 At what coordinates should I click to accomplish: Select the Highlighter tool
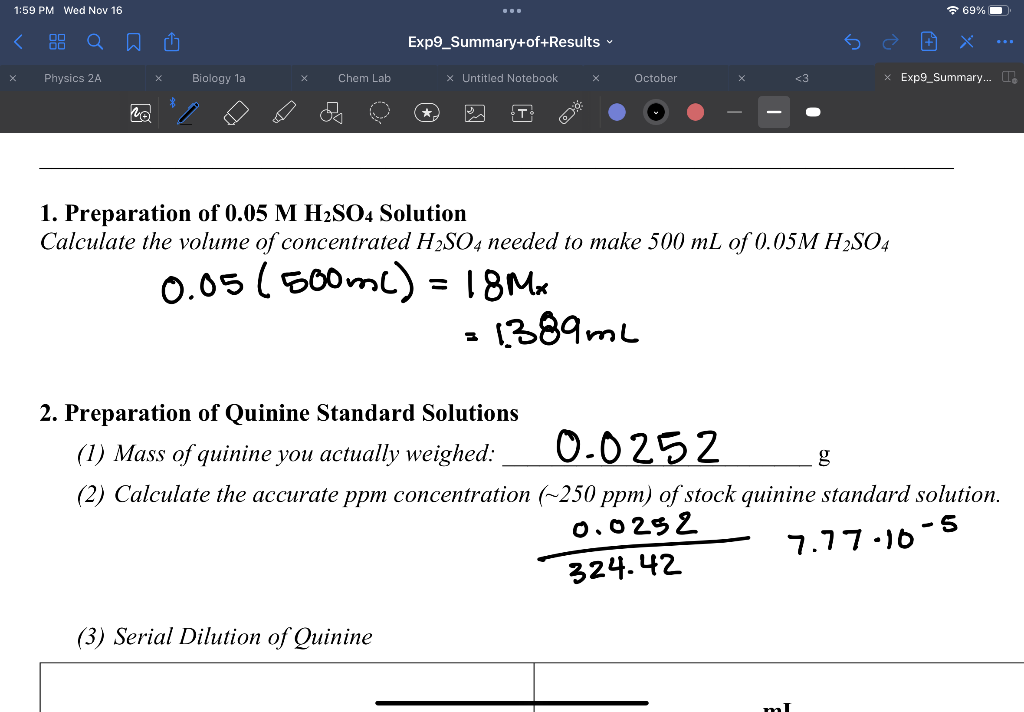click(283, 112)
